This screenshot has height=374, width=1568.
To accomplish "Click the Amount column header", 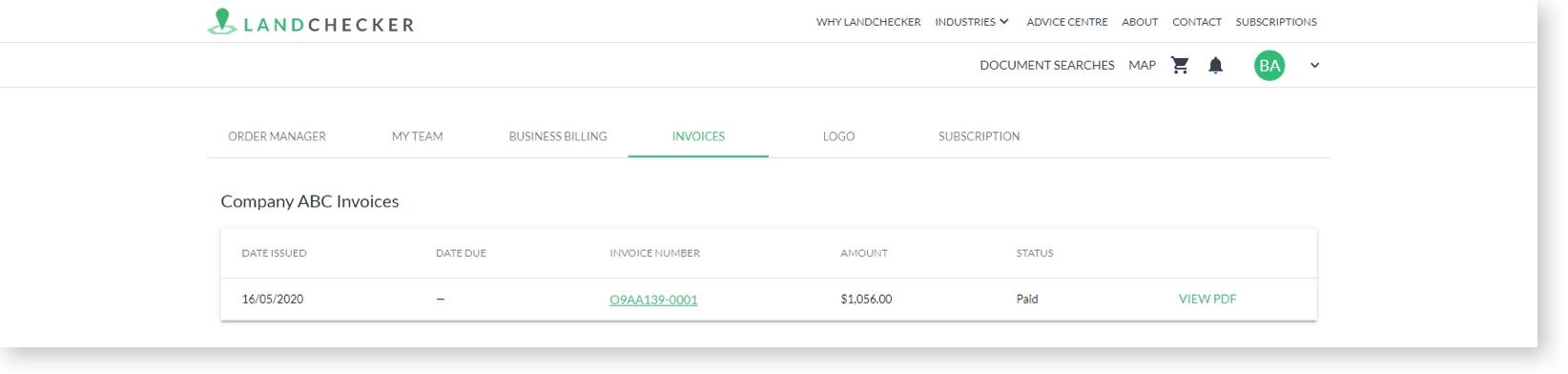I will (864, 253).
